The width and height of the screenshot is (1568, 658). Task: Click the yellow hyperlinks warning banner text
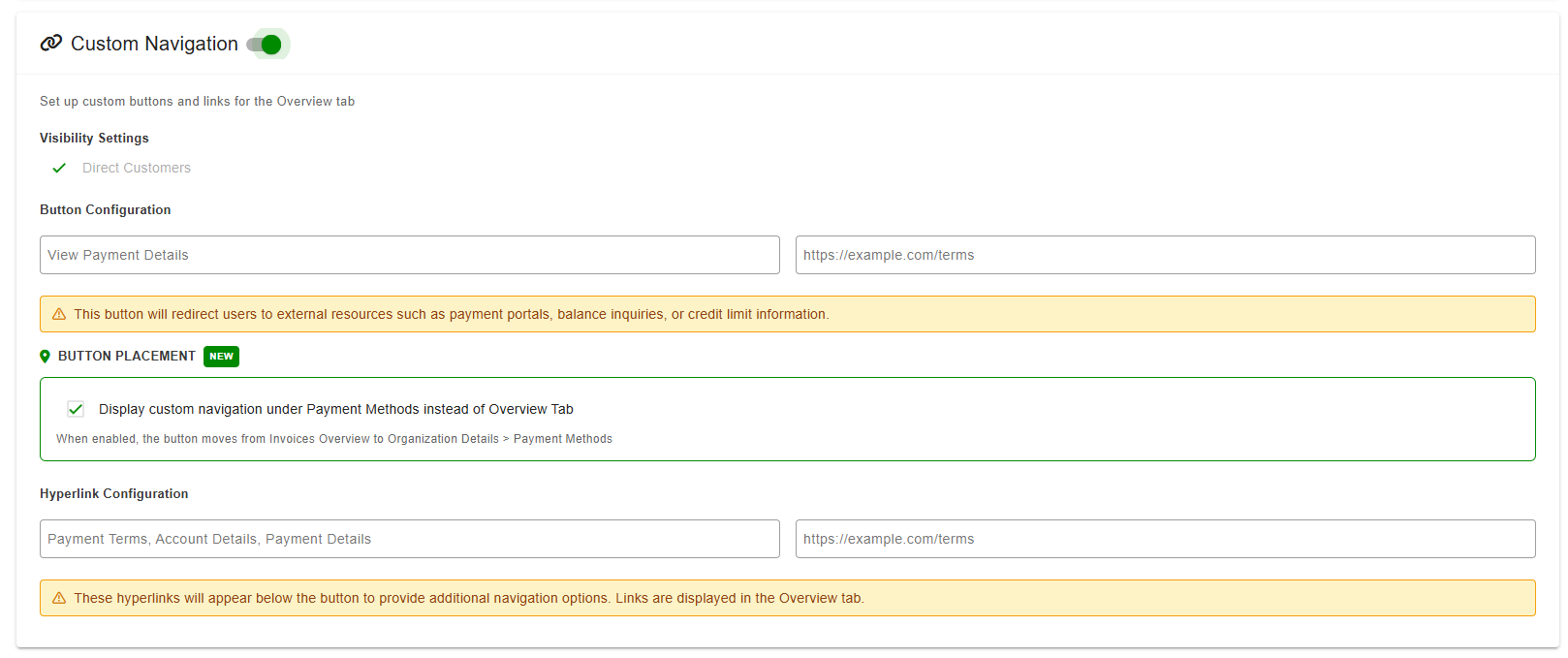469,598
